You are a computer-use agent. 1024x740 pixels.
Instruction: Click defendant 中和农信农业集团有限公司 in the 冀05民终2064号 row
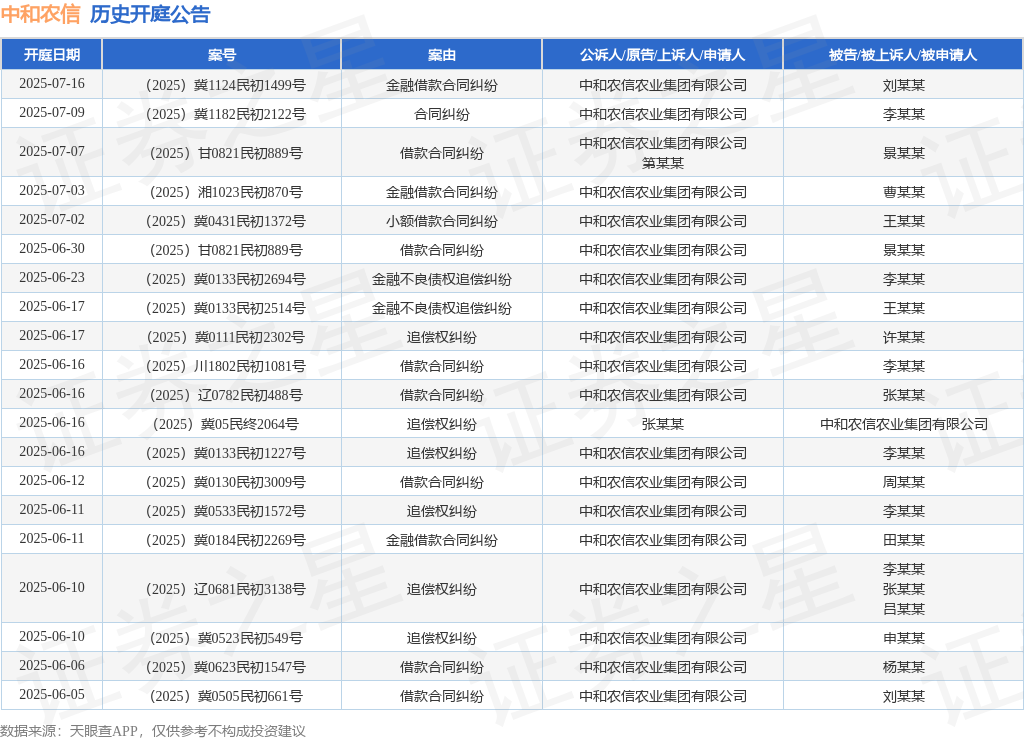tap(904, 425)
